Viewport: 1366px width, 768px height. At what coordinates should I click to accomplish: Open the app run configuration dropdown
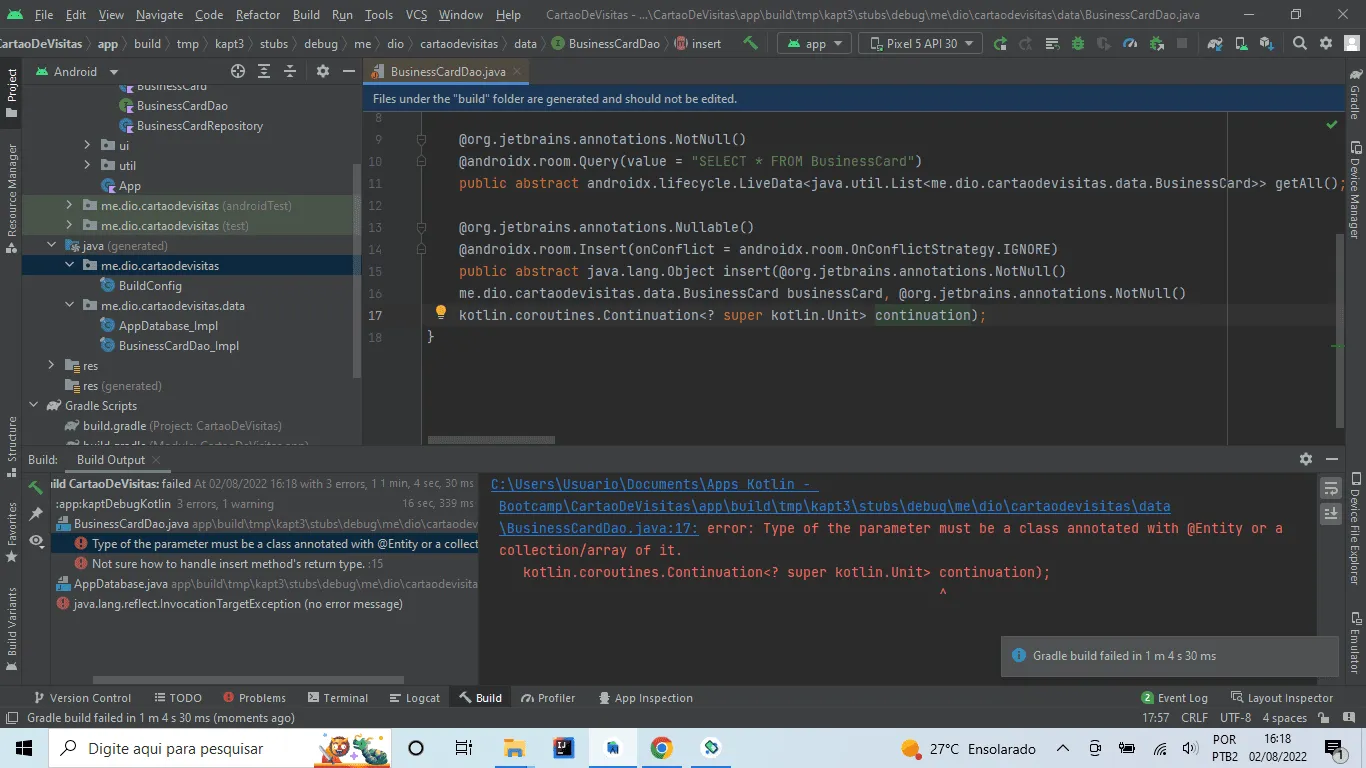tap(815, 43)
